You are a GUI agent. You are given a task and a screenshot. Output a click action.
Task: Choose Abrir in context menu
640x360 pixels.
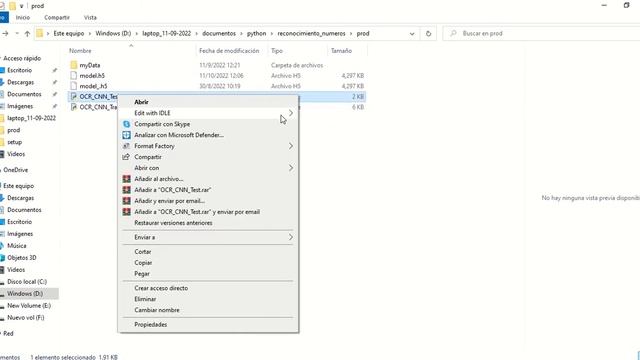pos(141,102)
